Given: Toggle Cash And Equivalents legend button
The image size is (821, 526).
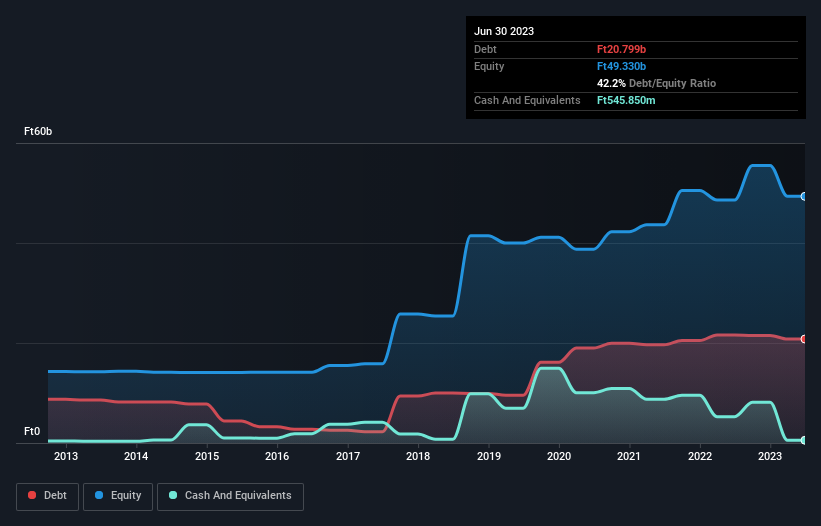Looking at the screenshot, I should coord(230,496).
